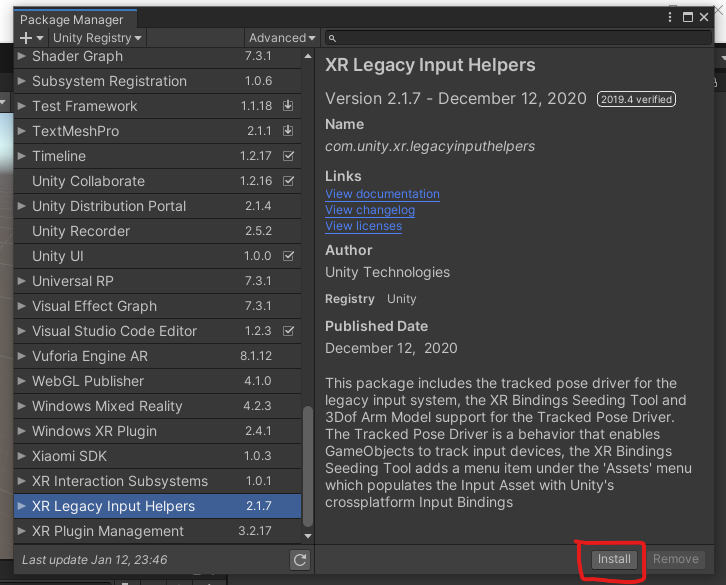Image resolution: width=726 pixels, height=585 pixels.
Task: Expand the TextMeshPro package entry
Action: pos(21,131)
